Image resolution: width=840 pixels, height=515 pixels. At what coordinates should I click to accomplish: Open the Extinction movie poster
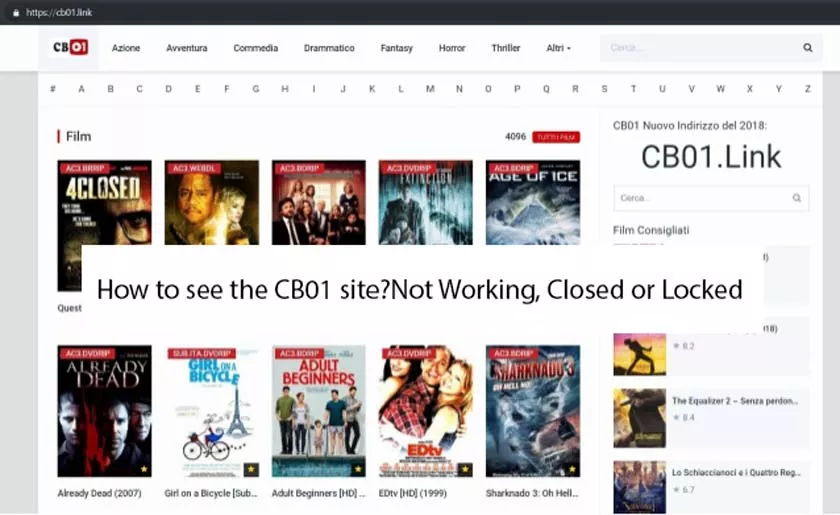coord(426,203)
